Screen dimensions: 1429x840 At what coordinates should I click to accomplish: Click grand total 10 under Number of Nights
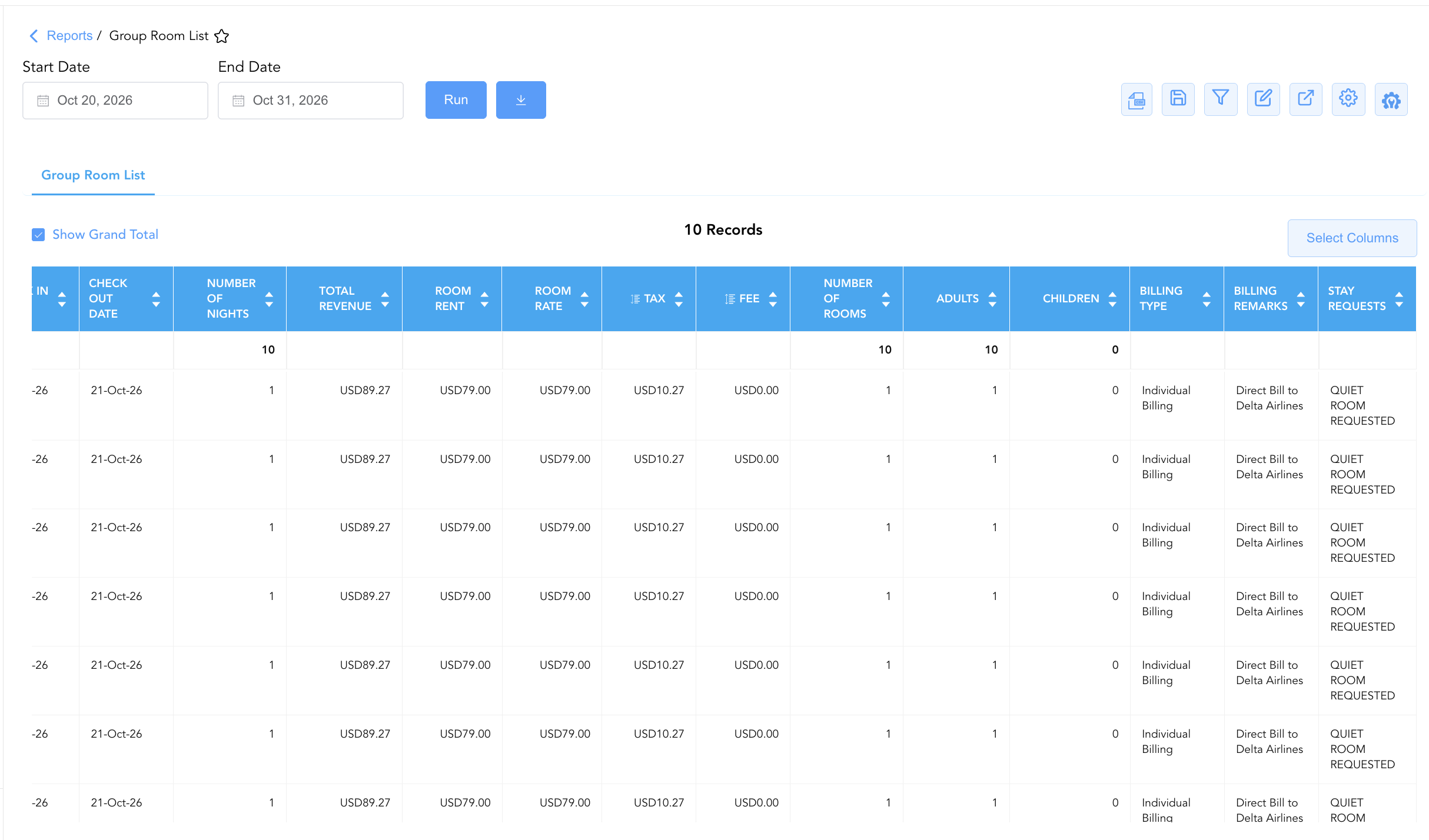(268, 350)
